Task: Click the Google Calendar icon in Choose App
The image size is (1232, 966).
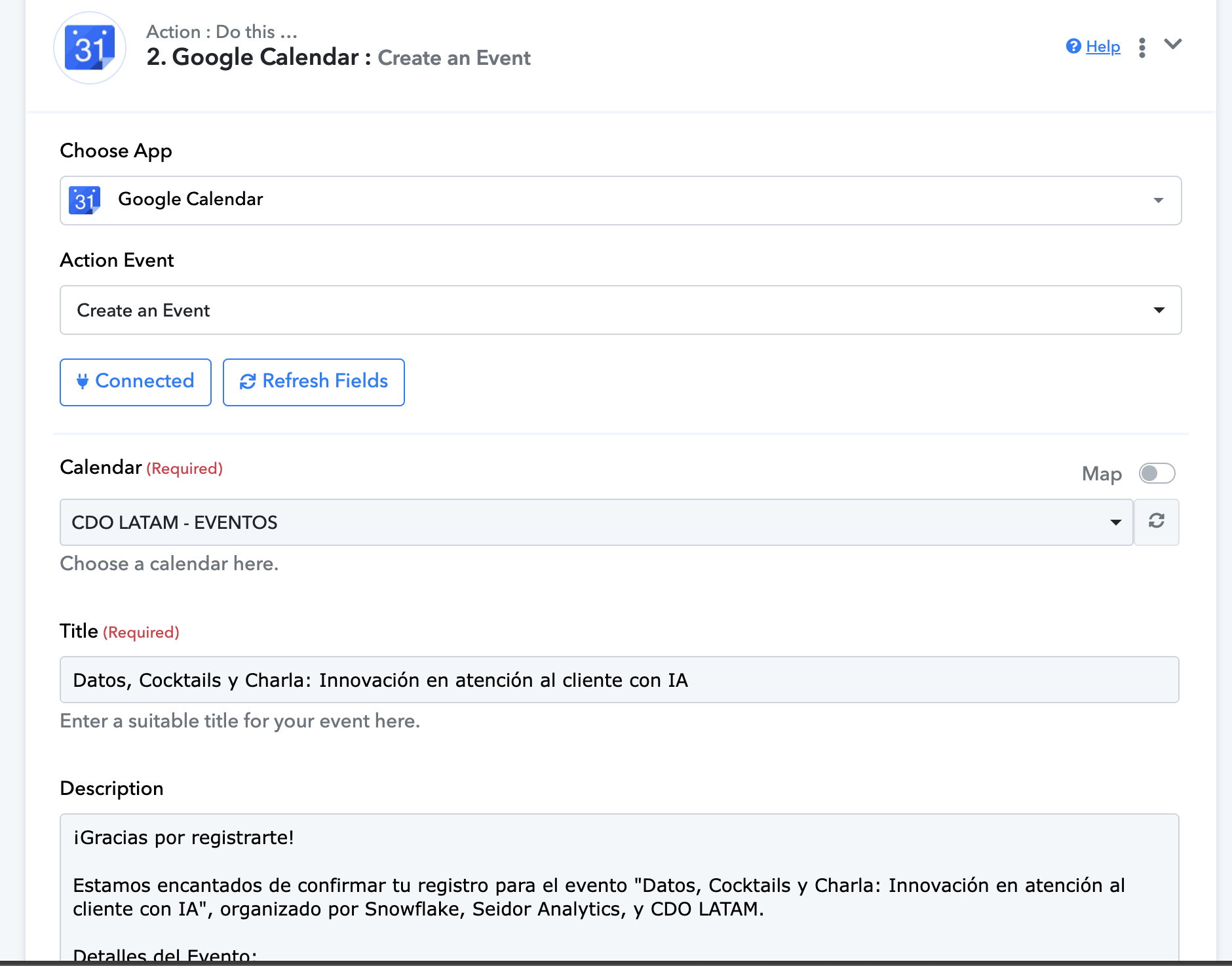Action: [85, 200]
